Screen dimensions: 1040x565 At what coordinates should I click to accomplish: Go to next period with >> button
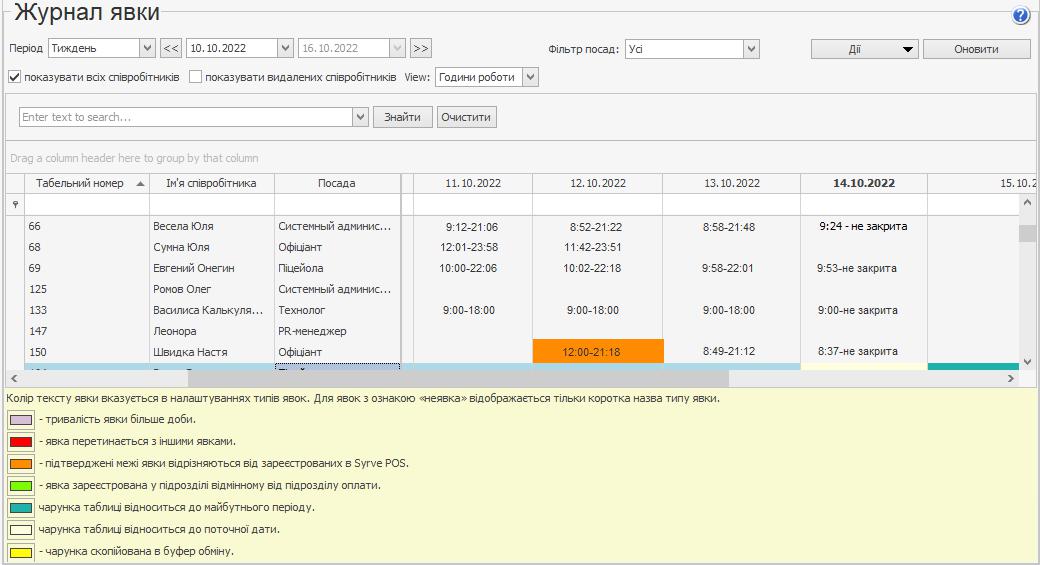(420, 48)
